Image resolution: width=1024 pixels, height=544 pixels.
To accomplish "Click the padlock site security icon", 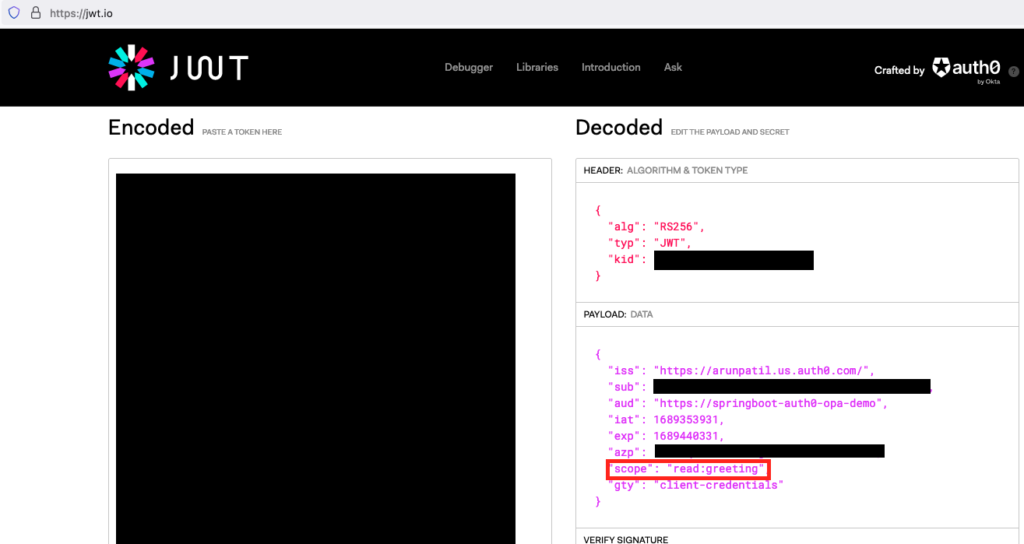I will (x=36, y=13).
